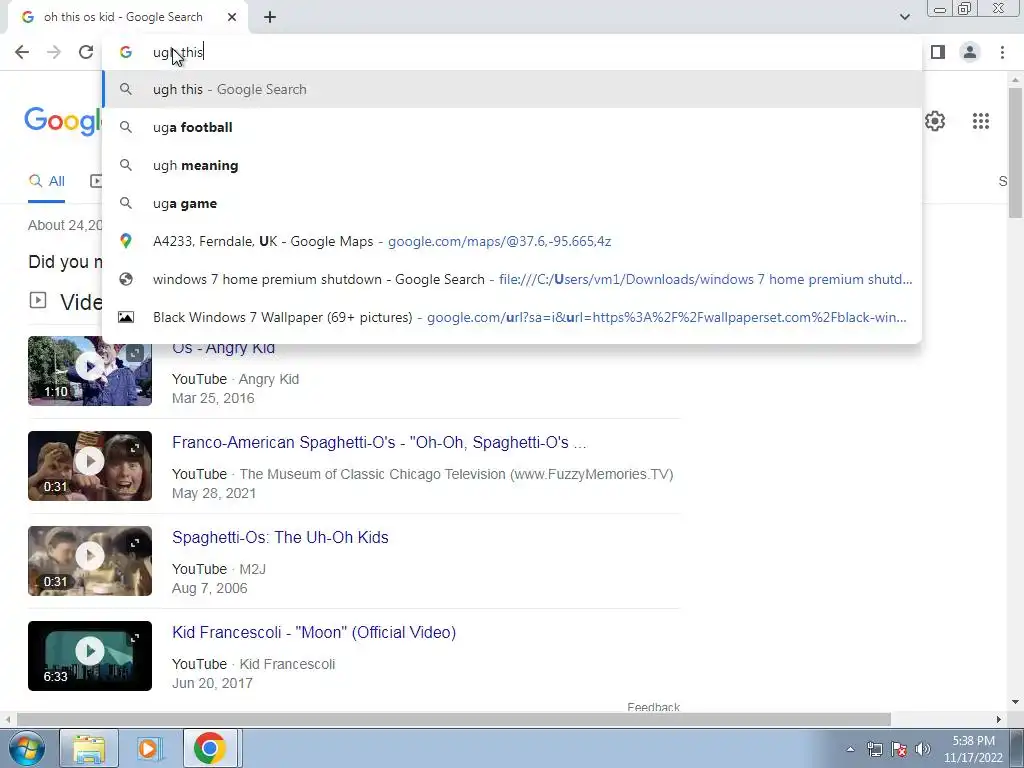Open a new tab with the plus button
This screenshot has width=1024, height=768.
pos(270,18)
